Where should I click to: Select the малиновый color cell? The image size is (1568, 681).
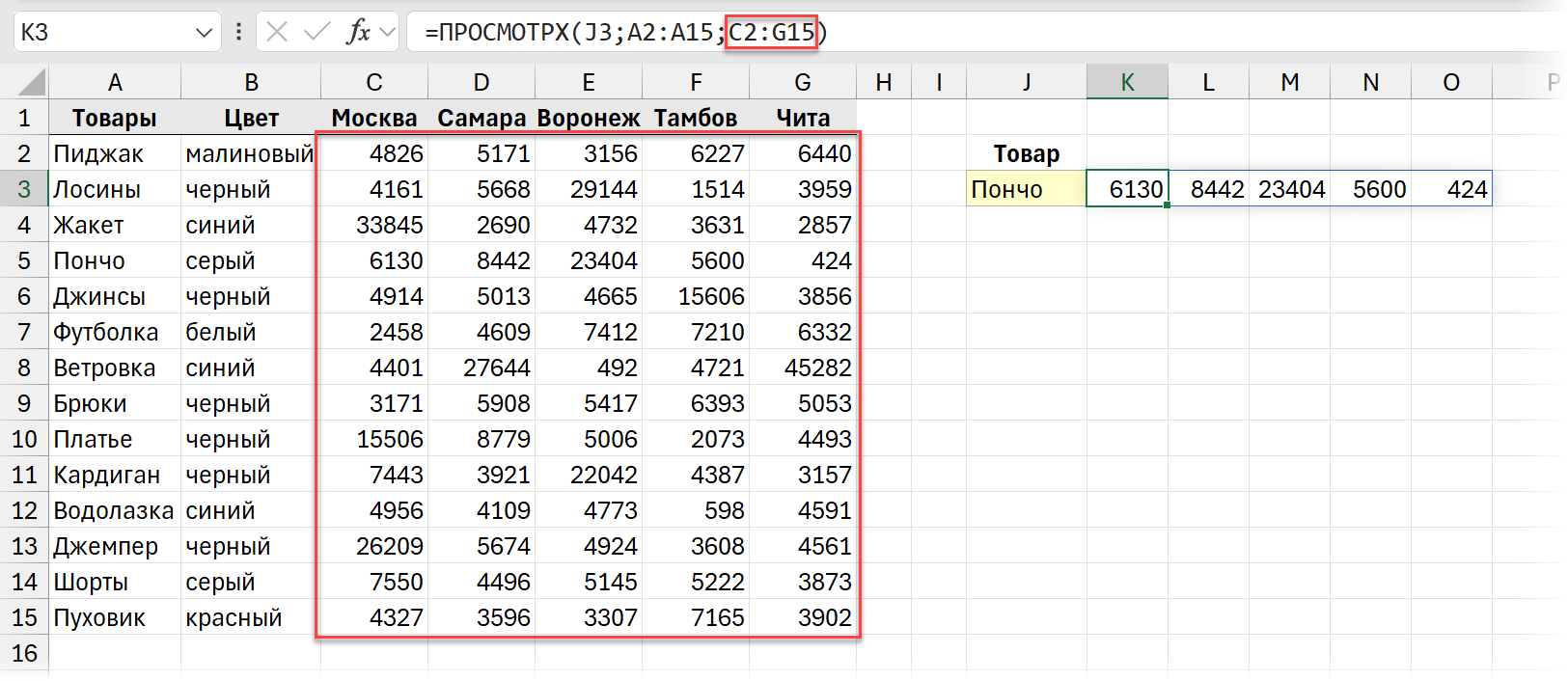tap(250, 154)
